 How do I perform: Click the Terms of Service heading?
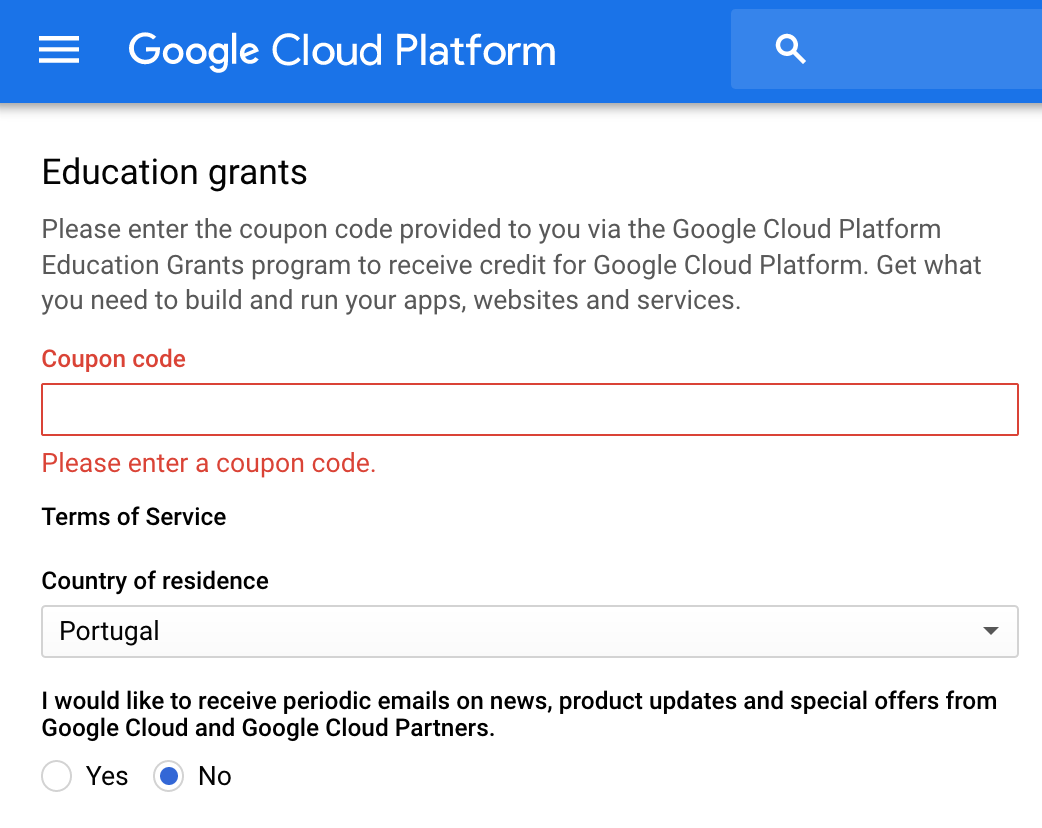pos(134,517)
